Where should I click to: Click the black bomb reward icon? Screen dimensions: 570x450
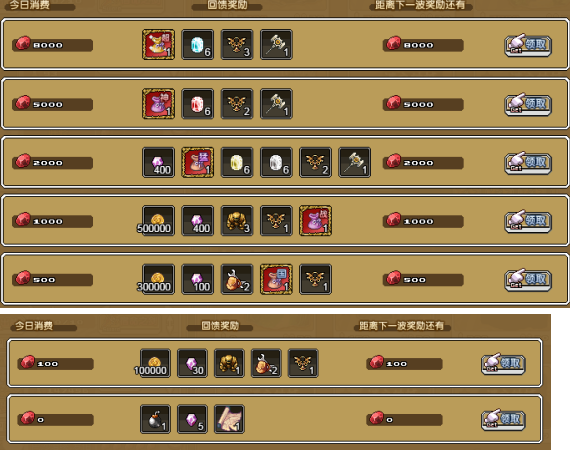(x=155, y=419)
